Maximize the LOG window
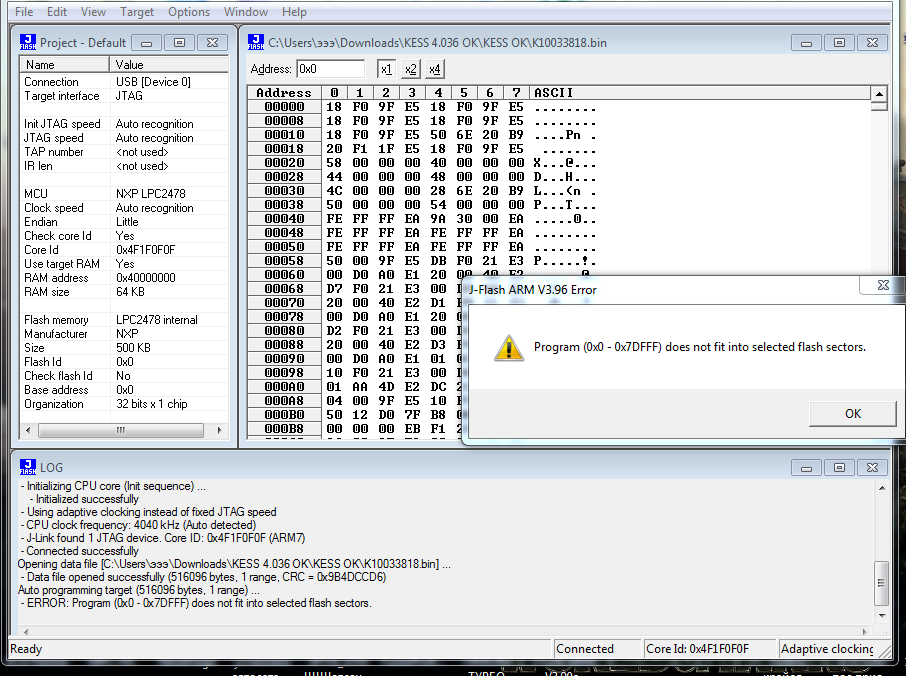 [840, 467]
